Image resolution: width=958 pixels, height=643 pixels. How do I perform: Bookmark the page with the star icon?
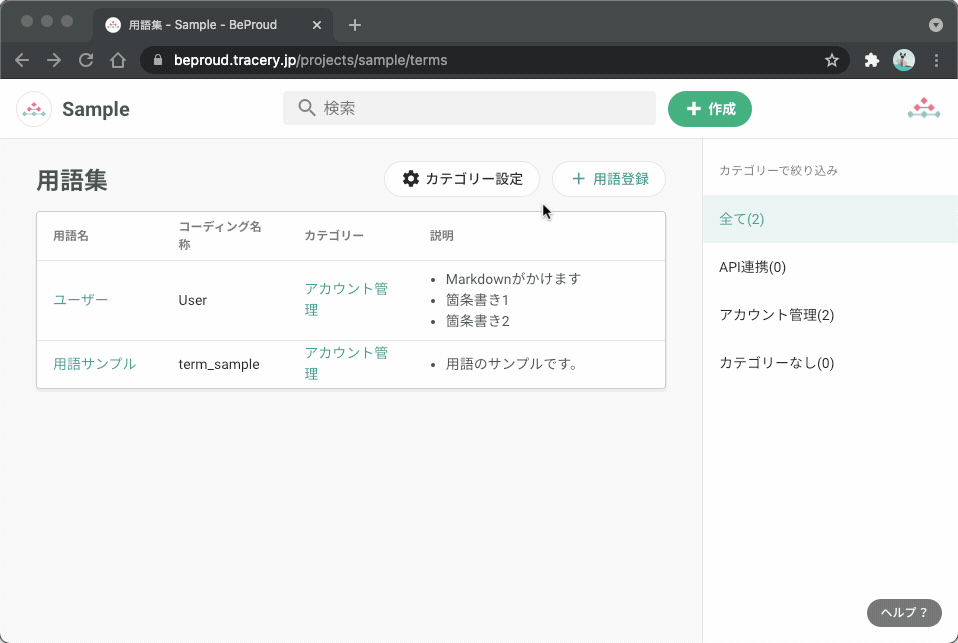coord(832,60)
